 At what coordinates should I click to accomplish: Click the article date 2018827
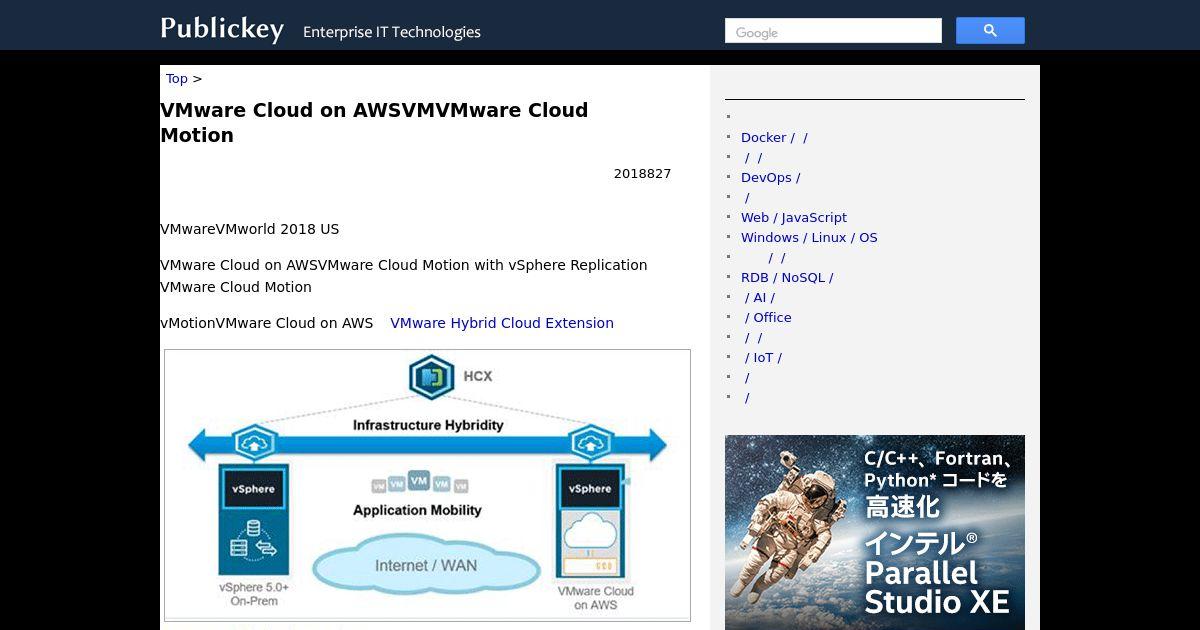(x=642, y=174)
